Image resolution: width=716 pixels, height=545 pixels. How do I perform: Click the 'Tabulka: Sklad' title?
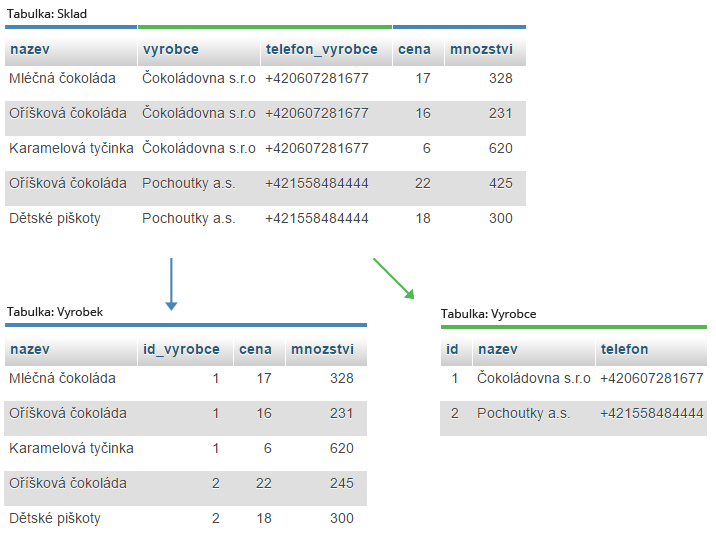click(47, 15)
